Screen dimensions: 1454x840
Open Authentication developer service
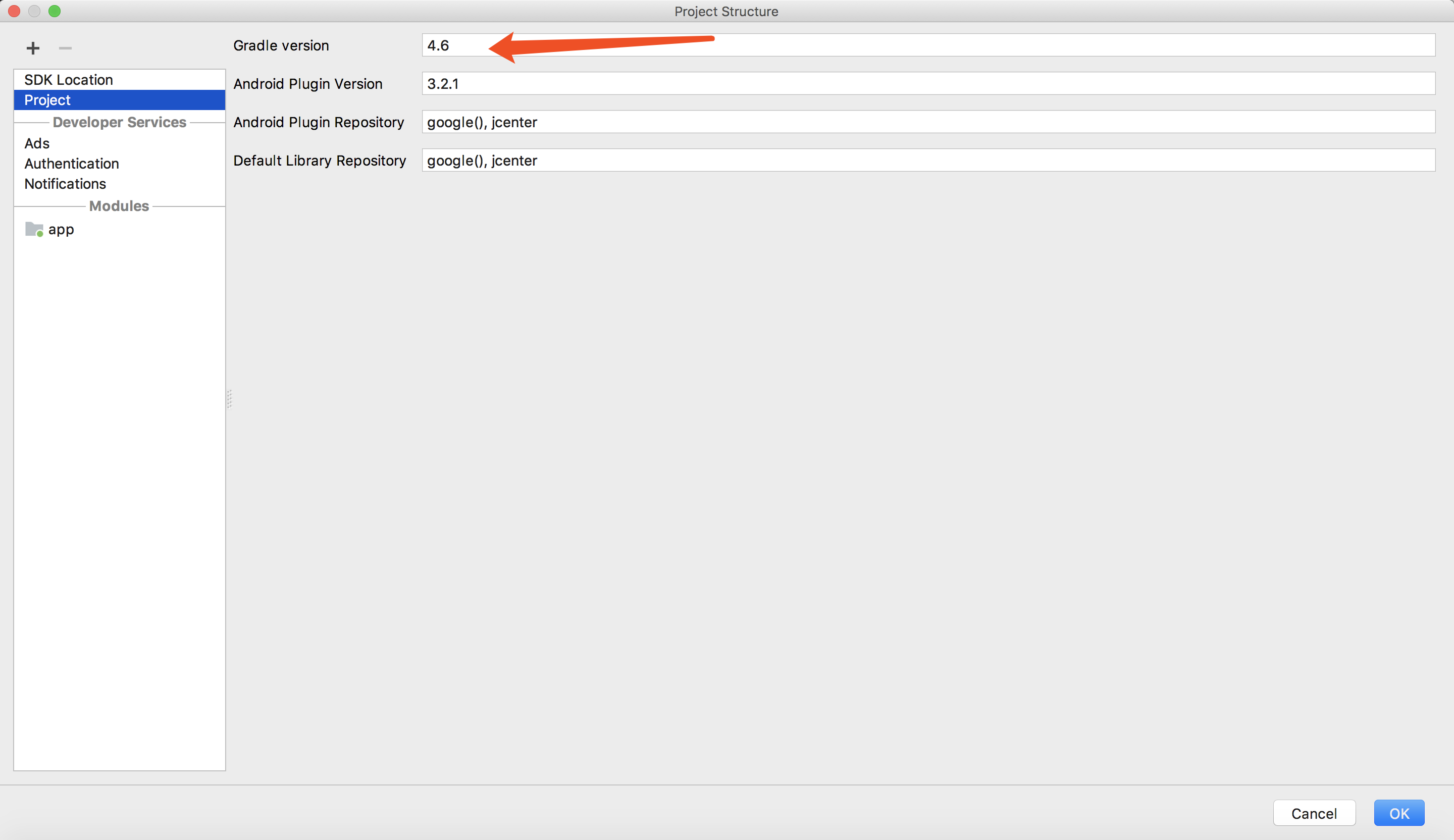click(x=72, y=163)
